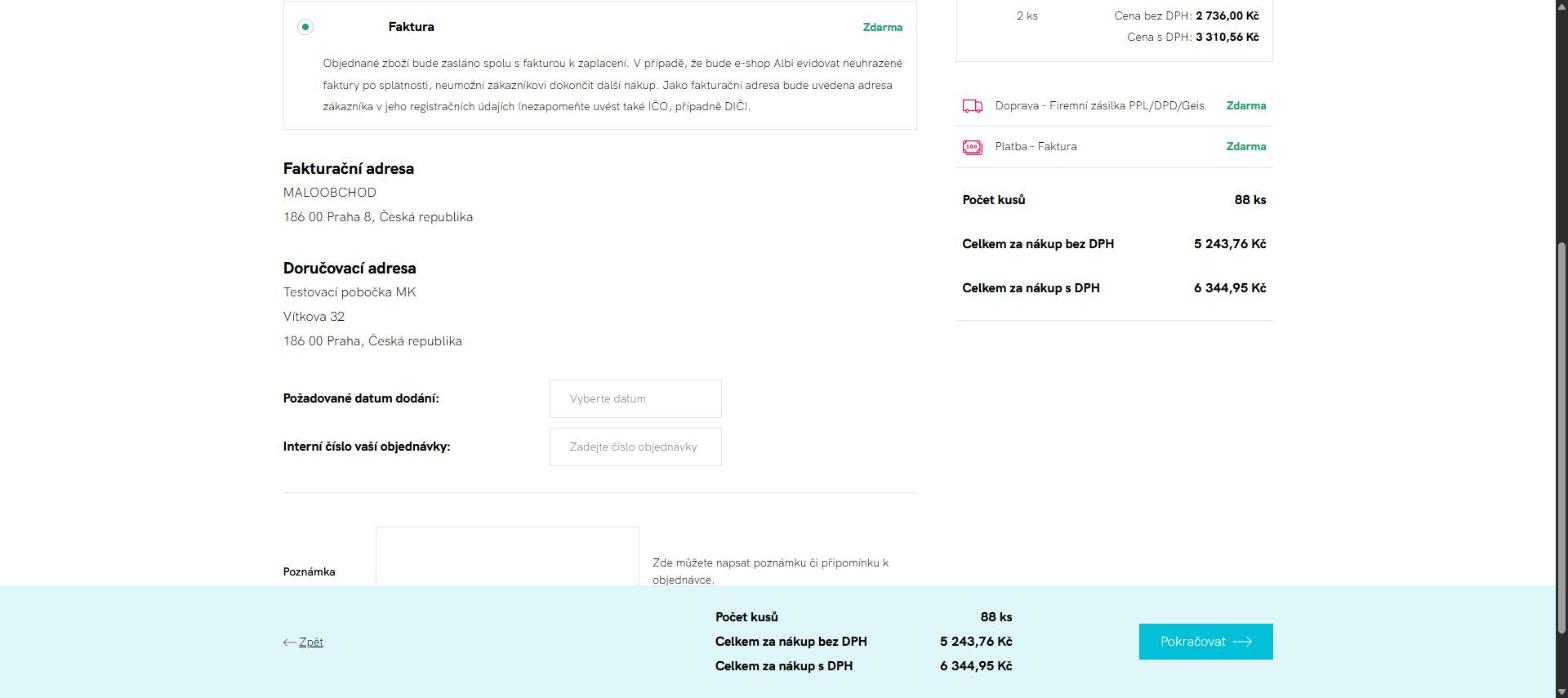Image resolution: width=1568 pixels, height=698 pixels.
Task: Click the Poznámka label
Action: coord(309,572)
